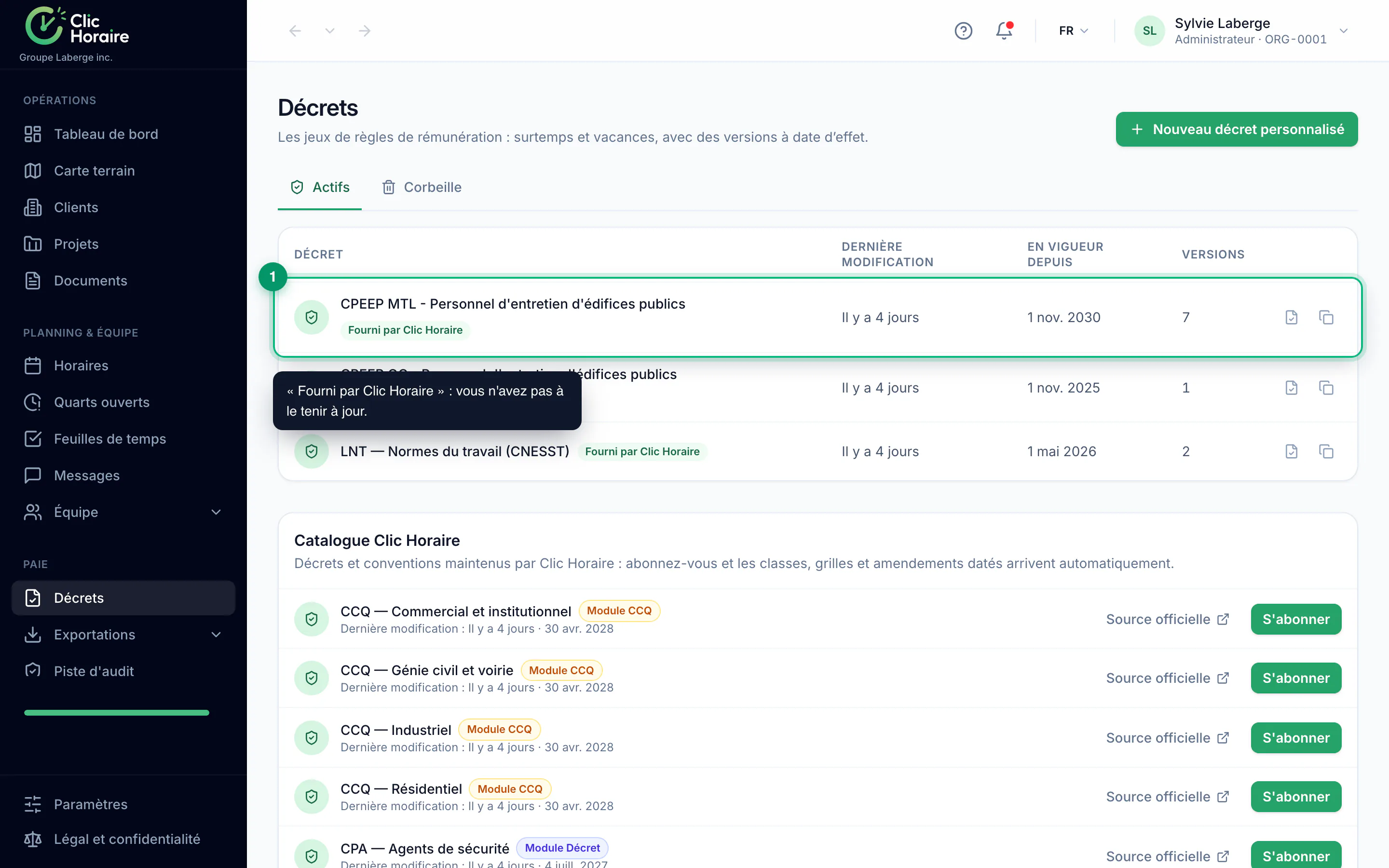Click Fourni par Clic Horaire badge on LNT

[x=642, y=451]
